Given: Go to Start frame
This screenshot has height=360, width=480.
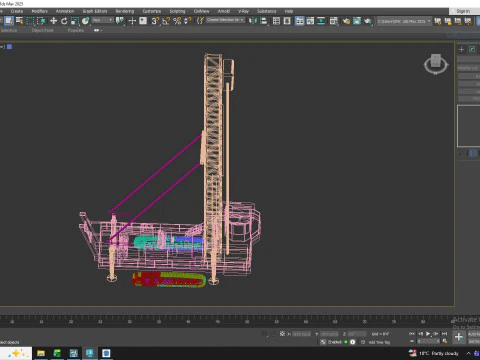Looking at the screenshot, I should [412, 333].
